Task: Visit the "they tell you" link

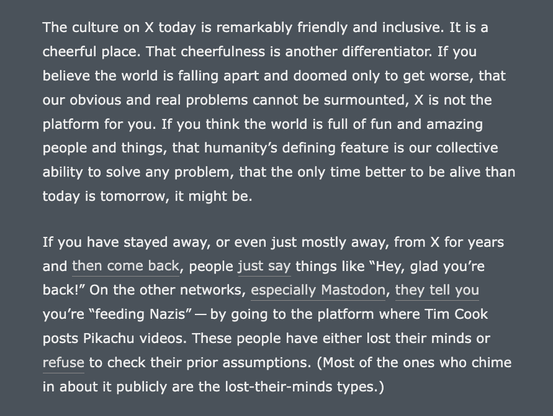Action: pos(437,291)
